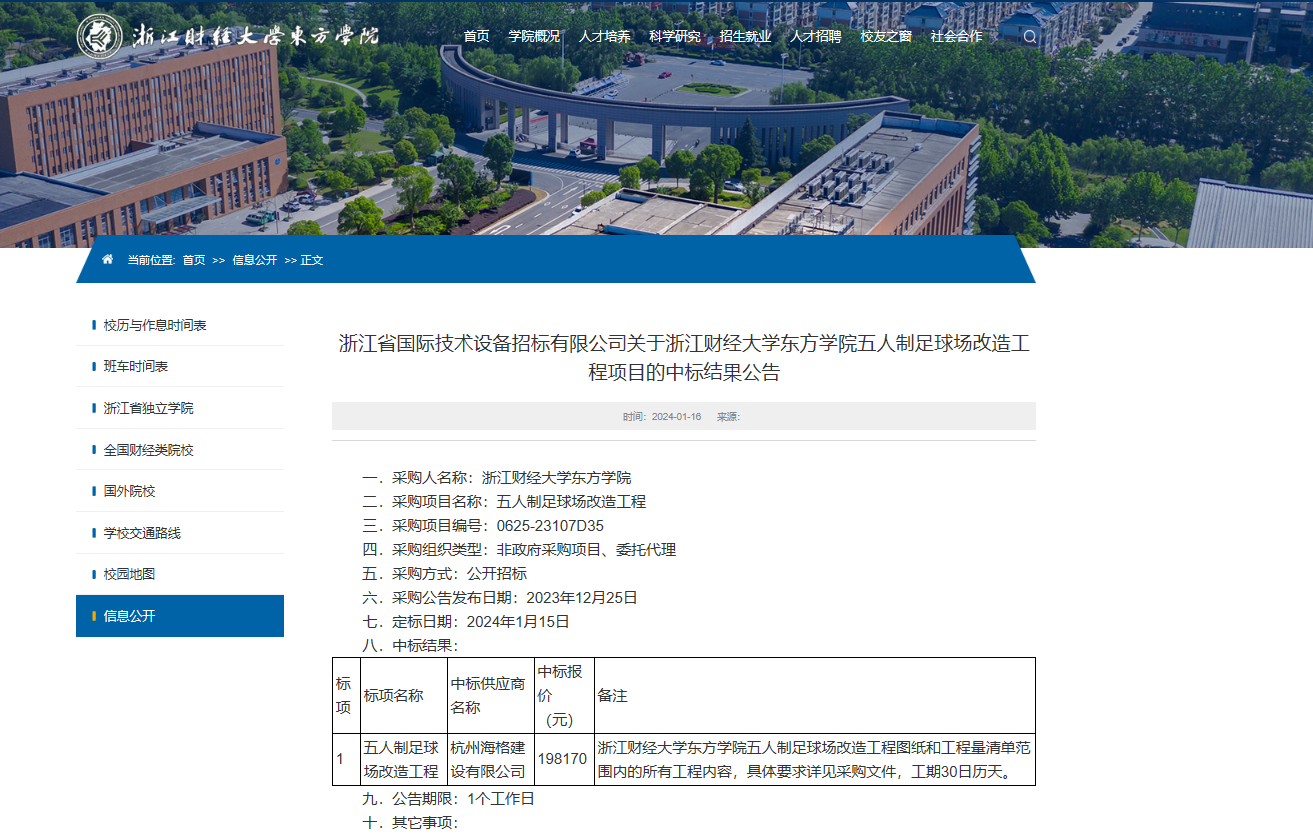Click the 中标供应商名称 table header cell
The image size is (1313, 838).
coord(491,695)
